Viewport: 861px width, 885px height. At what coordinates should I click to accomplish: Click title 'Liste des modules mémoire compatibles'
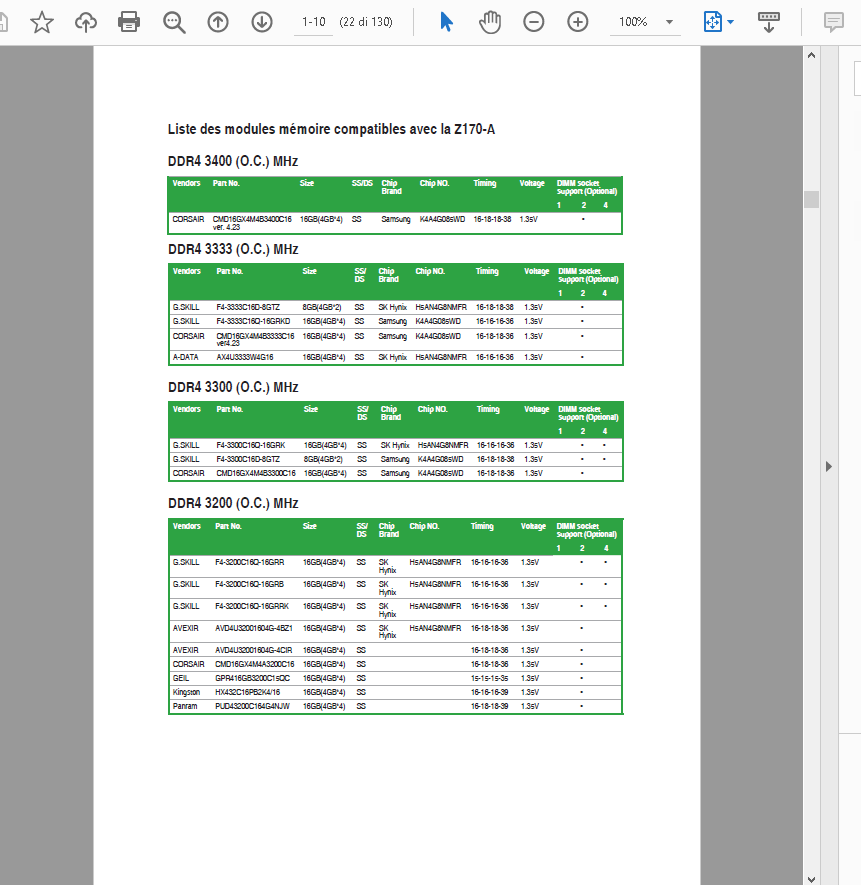pos(287,129)
